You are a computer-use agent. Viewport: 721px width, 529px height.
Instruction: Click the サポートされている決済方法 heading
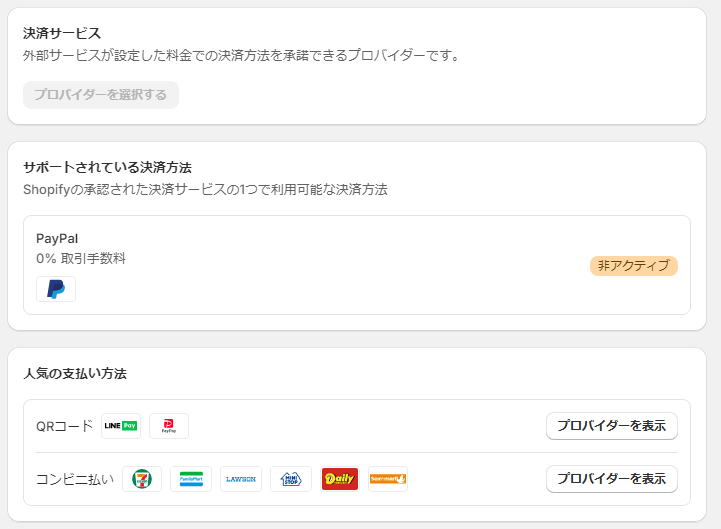[x=107, y=167]
